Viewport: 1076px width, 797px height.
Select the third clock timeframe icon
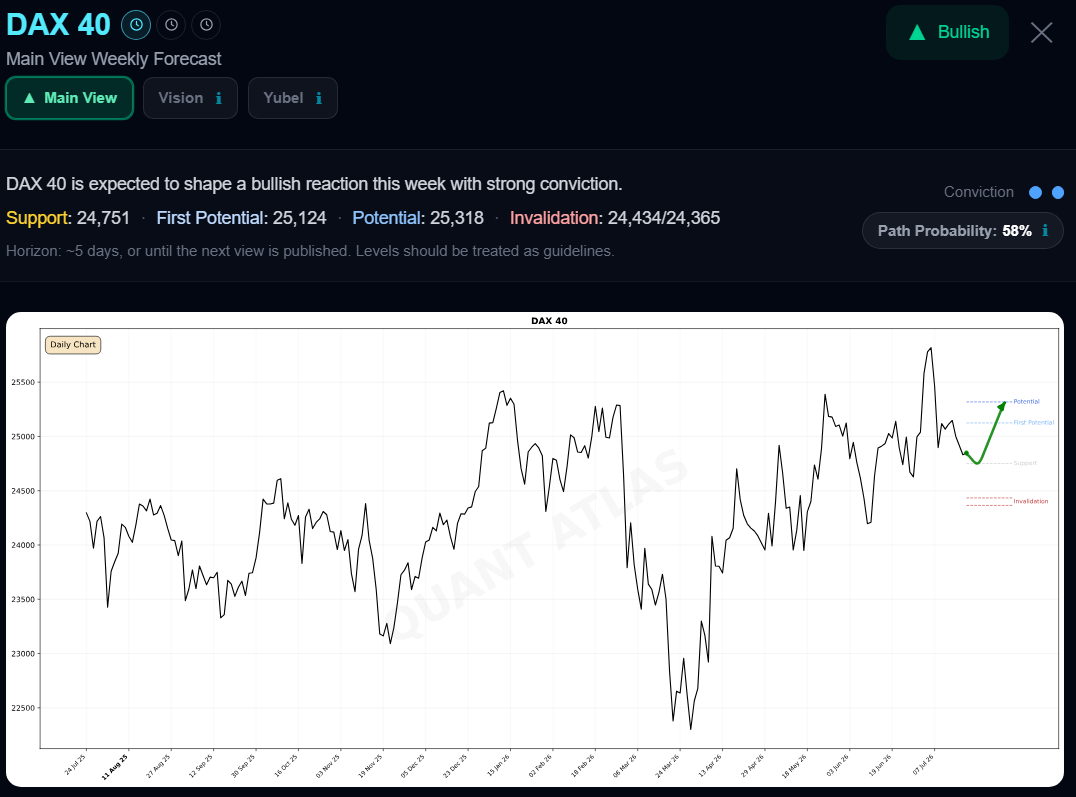[x=207, y=25]
